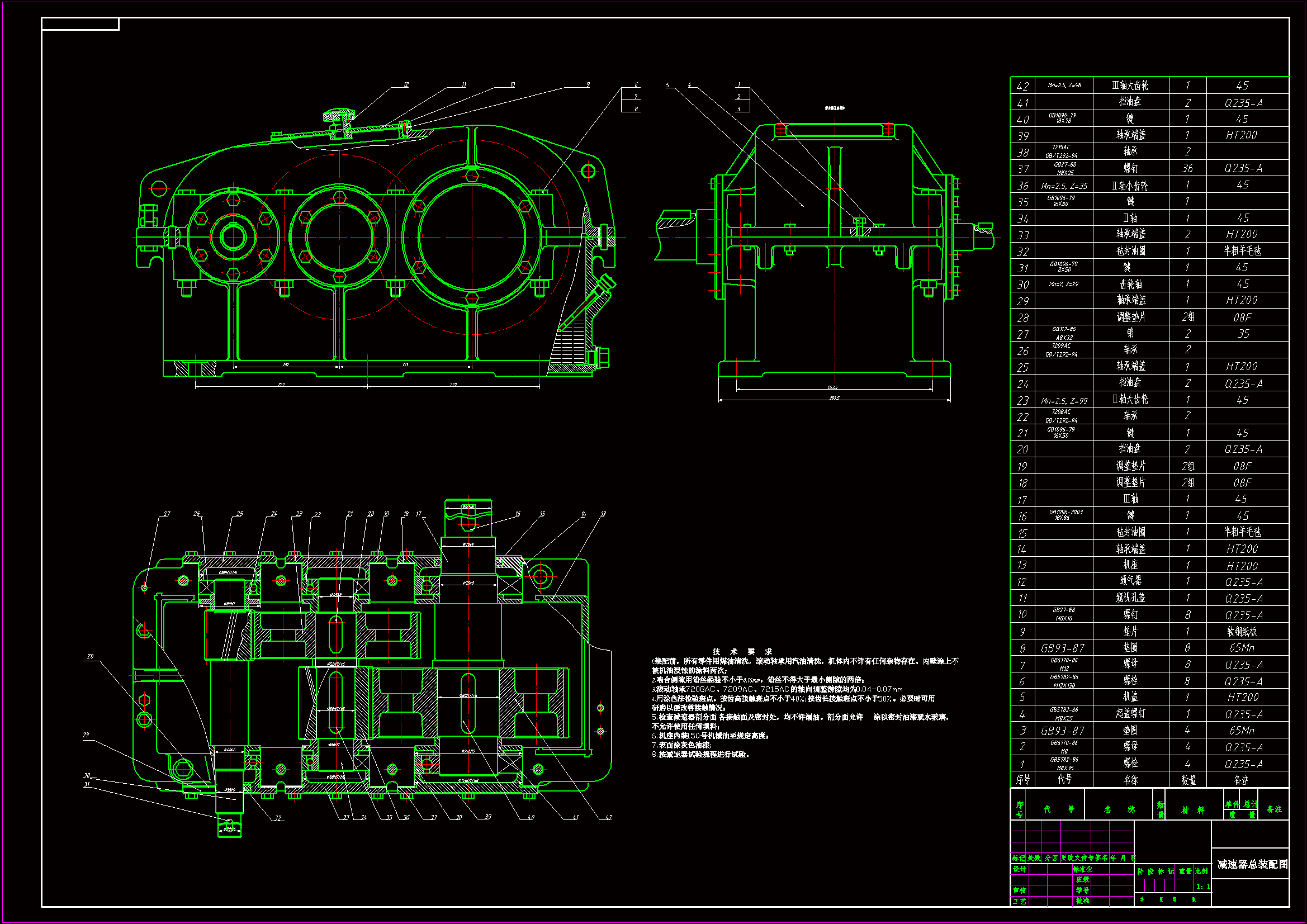
Task: Click the HT200 material cell for row 13 机座
Action: tap(1242, 566)
